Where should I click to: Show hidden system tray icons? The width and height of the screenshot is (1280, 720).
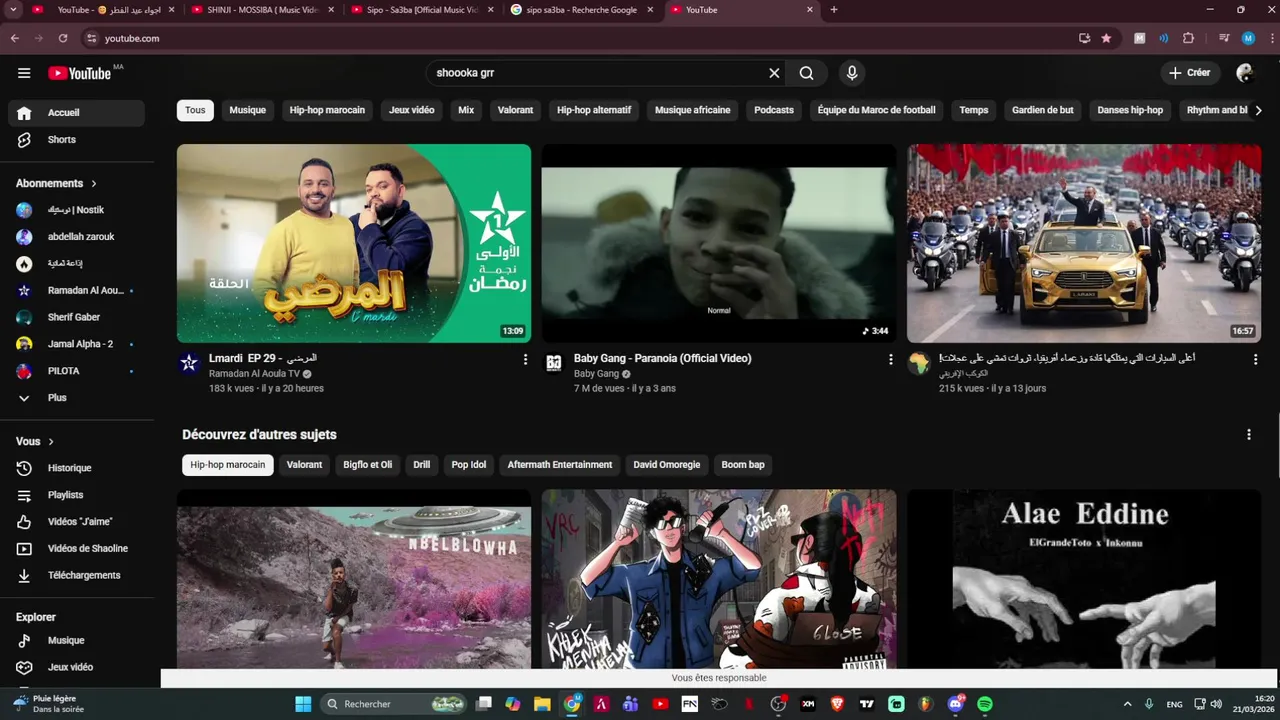click(x=1127, y=704)
